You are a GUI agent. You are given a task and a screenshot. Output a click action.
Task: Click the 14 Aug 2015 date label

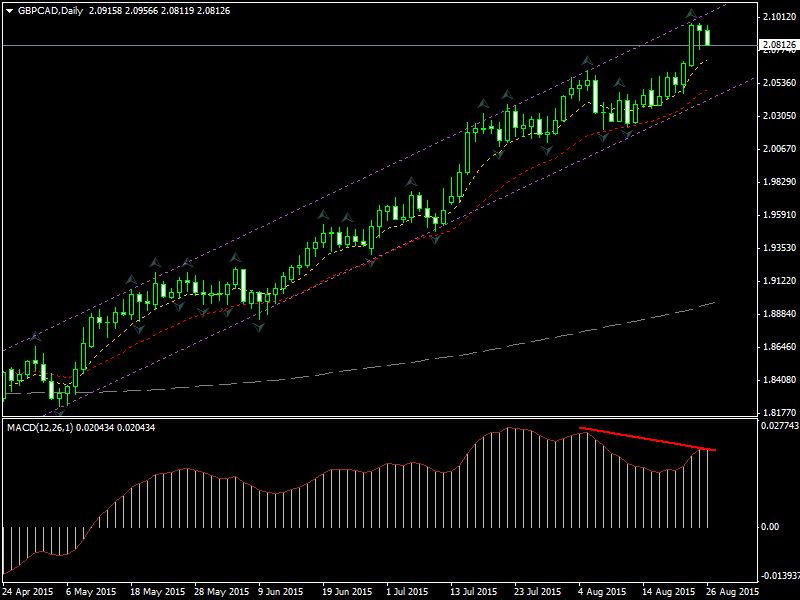point(668,592)
